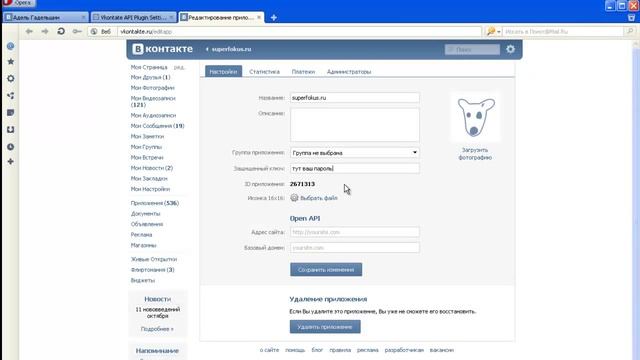Open Мои Видеозаписи in left menu
Screen dimensions: 640x360
click(153, 101)
